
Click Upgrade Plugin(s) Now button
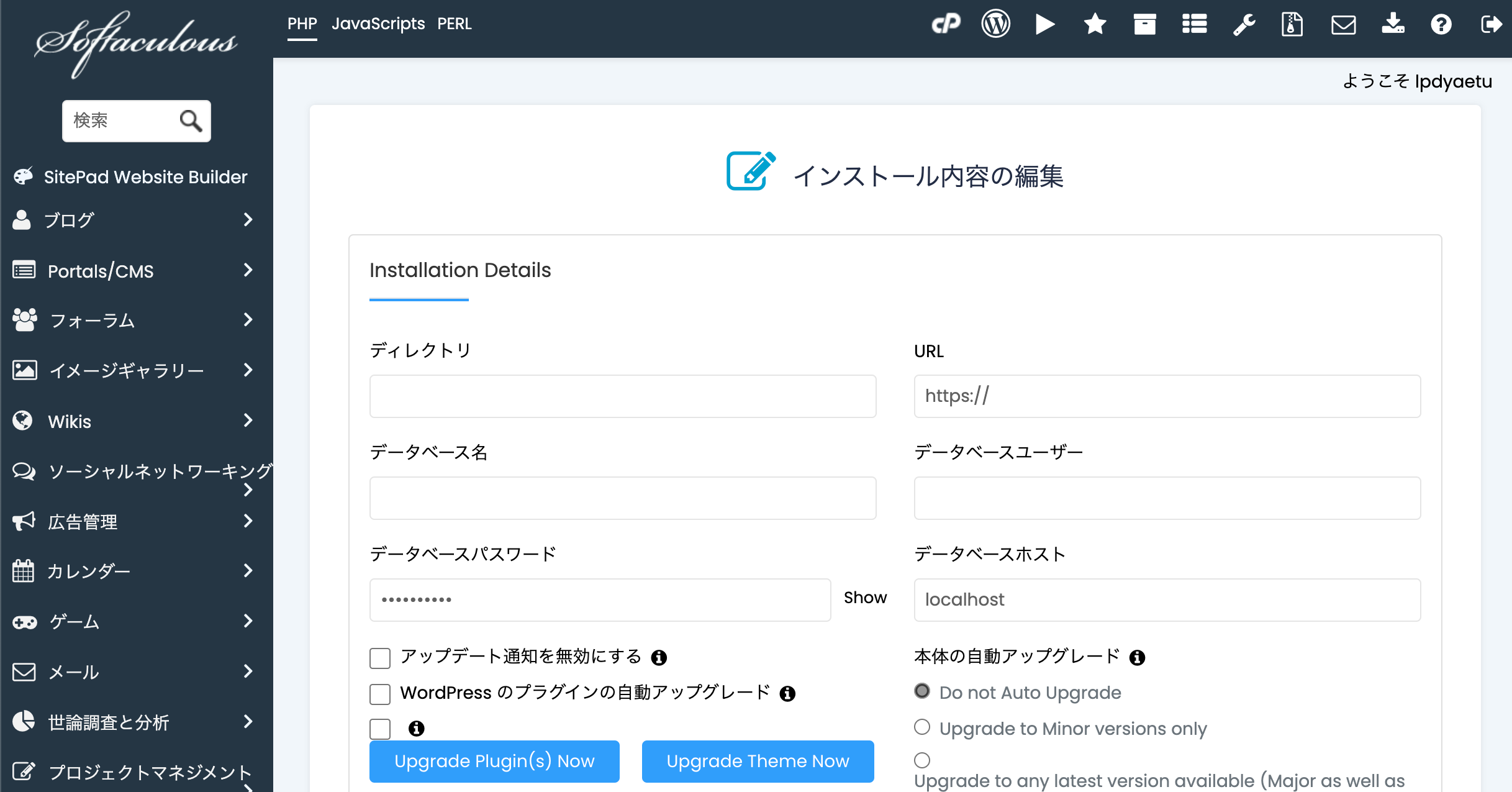pos(494,761)
